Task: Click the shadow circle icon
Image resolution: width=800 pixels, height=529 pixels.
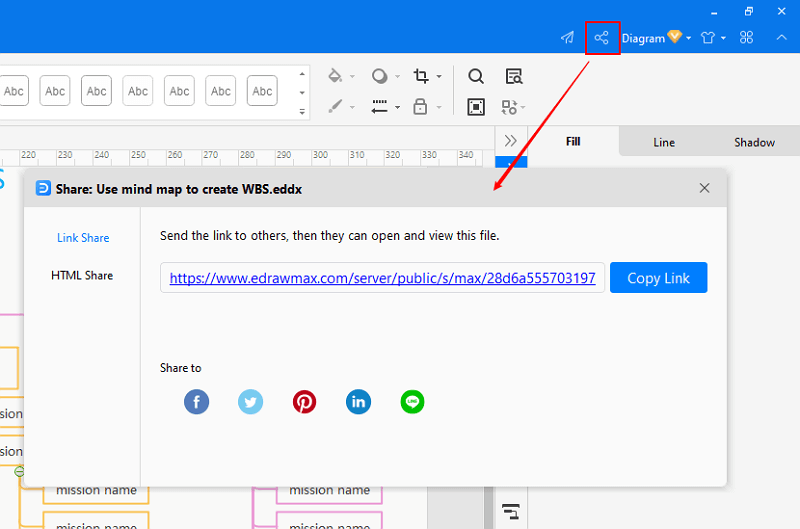Action: pos(380,76)
